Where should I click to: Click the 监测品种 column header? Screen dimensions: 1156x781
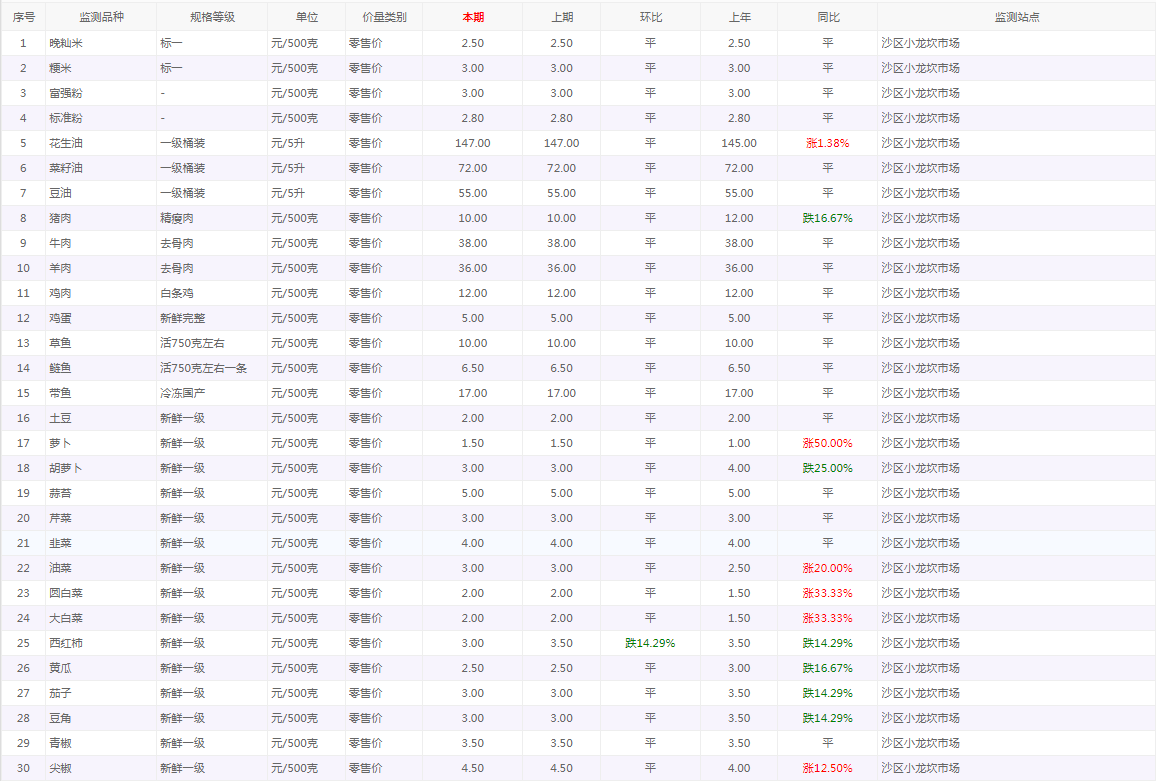[x=101, y=17]
